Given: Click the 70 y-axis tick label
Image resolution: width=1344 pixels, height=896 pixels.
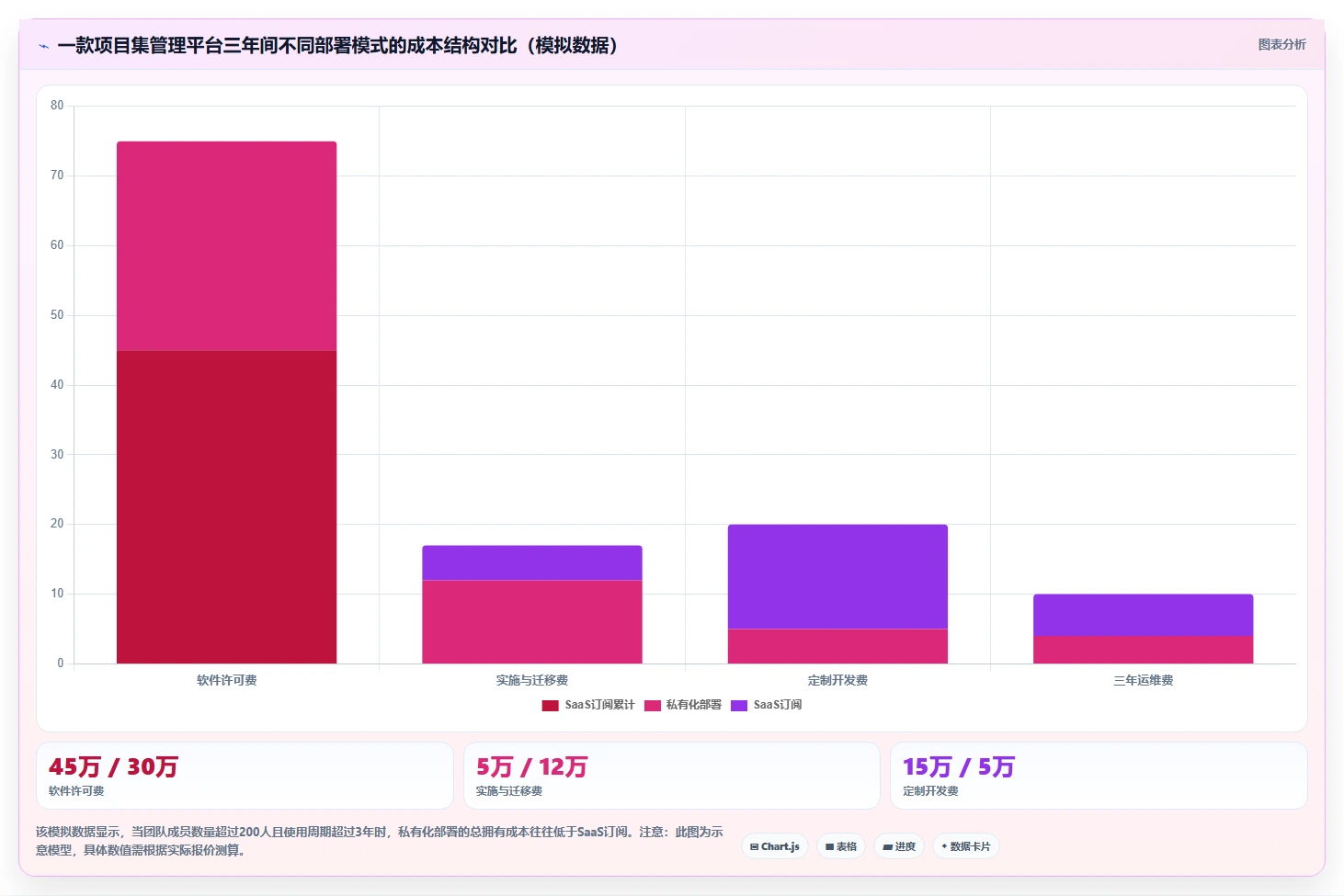Looking at the screenshot, I should click(57, 176).
